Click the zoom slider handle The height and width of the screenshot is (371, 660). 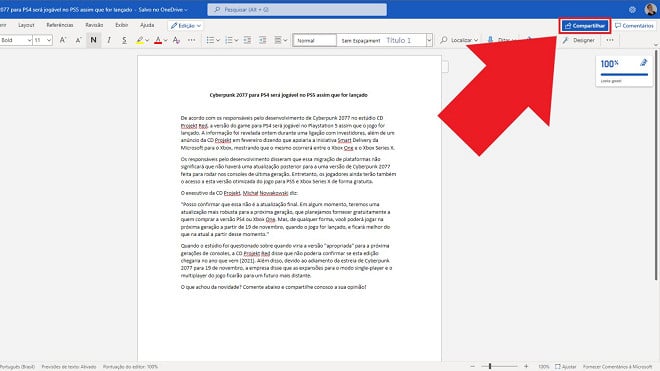point(490,366)
